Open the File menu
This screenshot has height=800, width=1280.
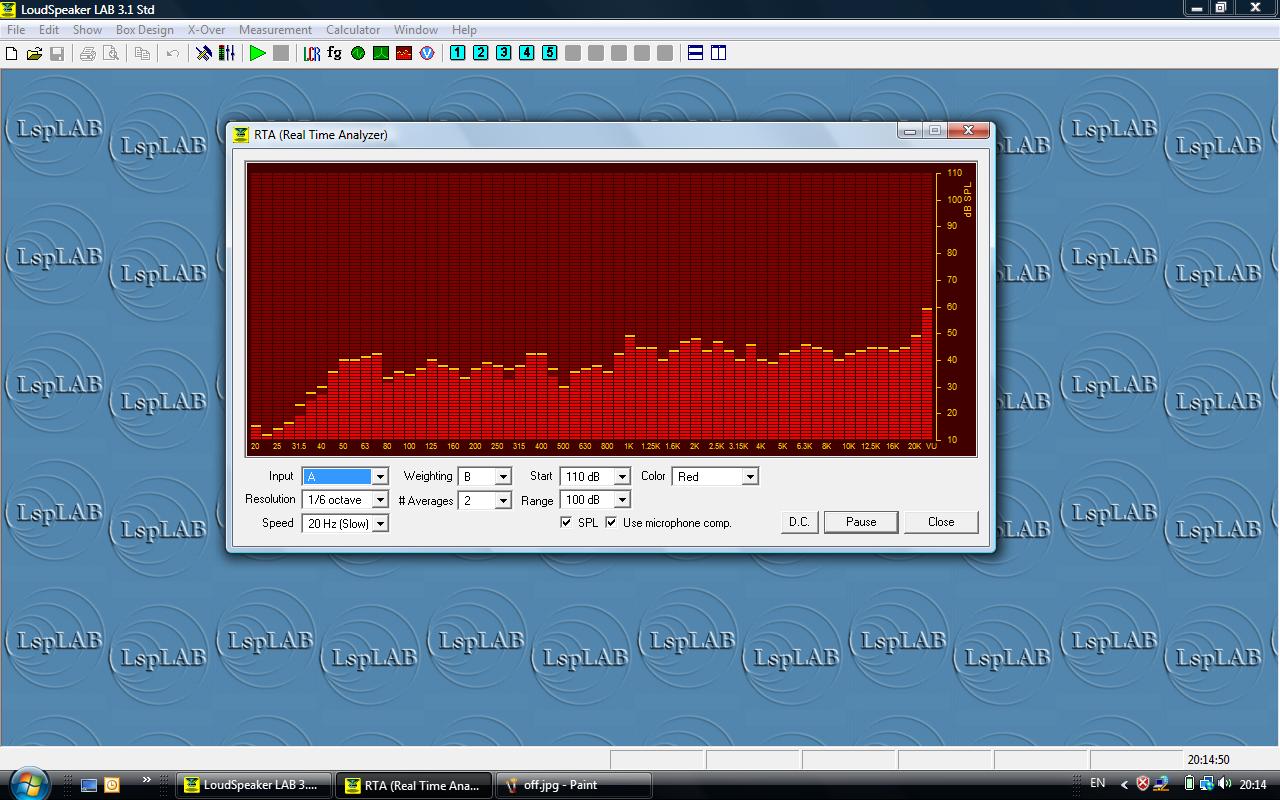(x=16, y=30)
